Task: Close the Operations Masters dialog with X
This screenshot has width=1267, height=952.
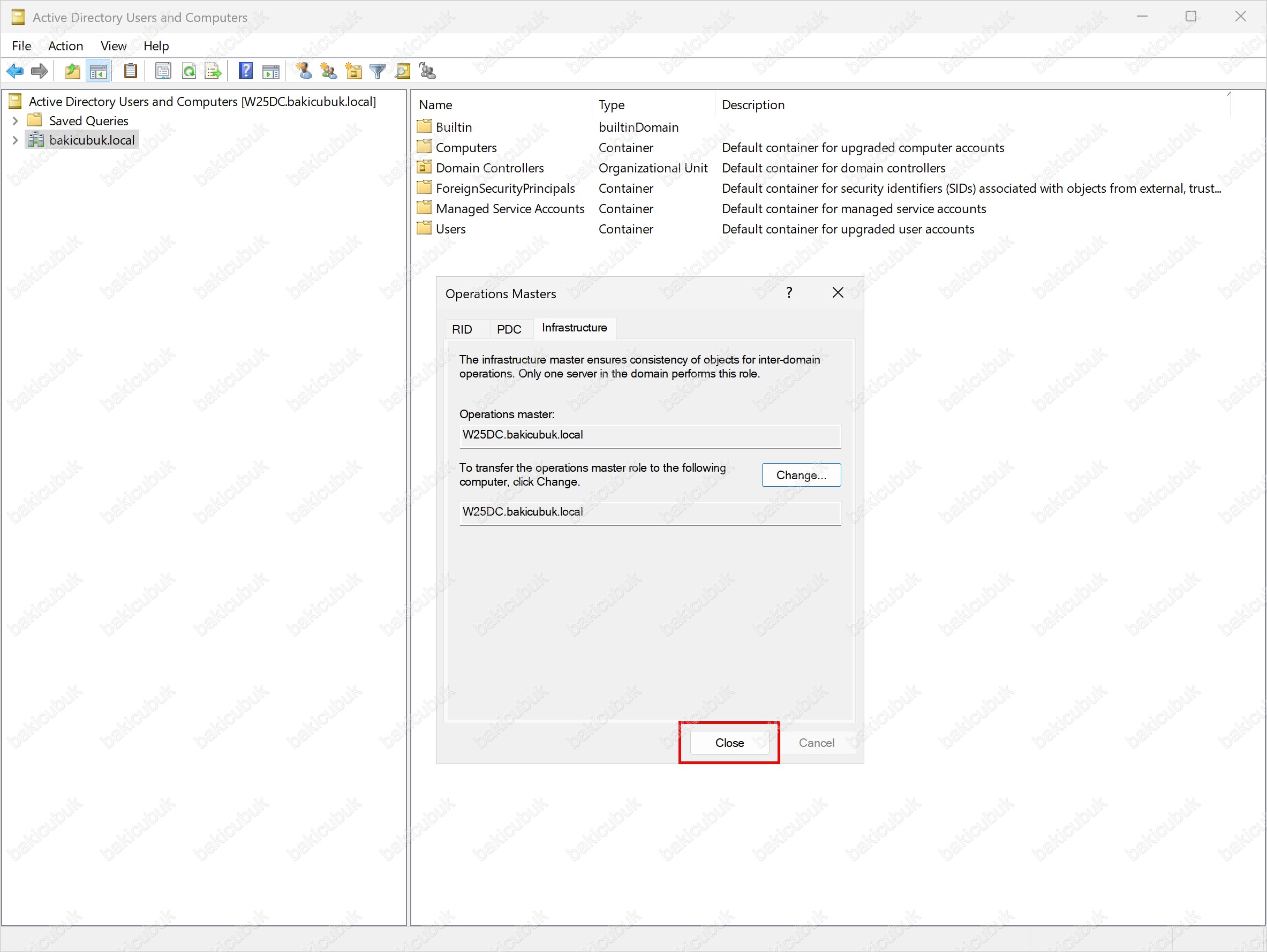Action: pyautogui.click(x=838, y=293)
